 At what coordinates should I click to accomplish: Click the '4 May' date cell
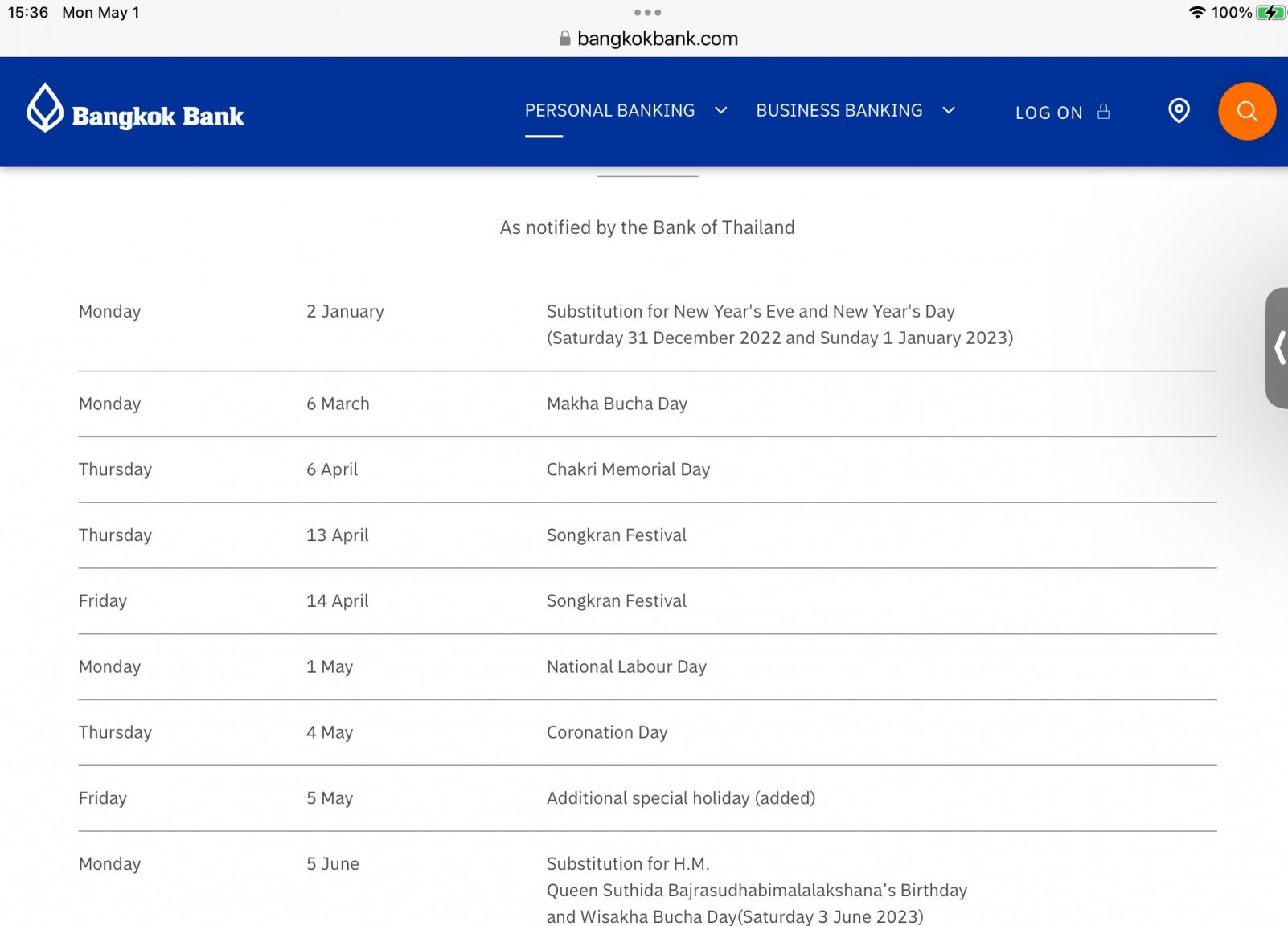click(x=330, y=732)
